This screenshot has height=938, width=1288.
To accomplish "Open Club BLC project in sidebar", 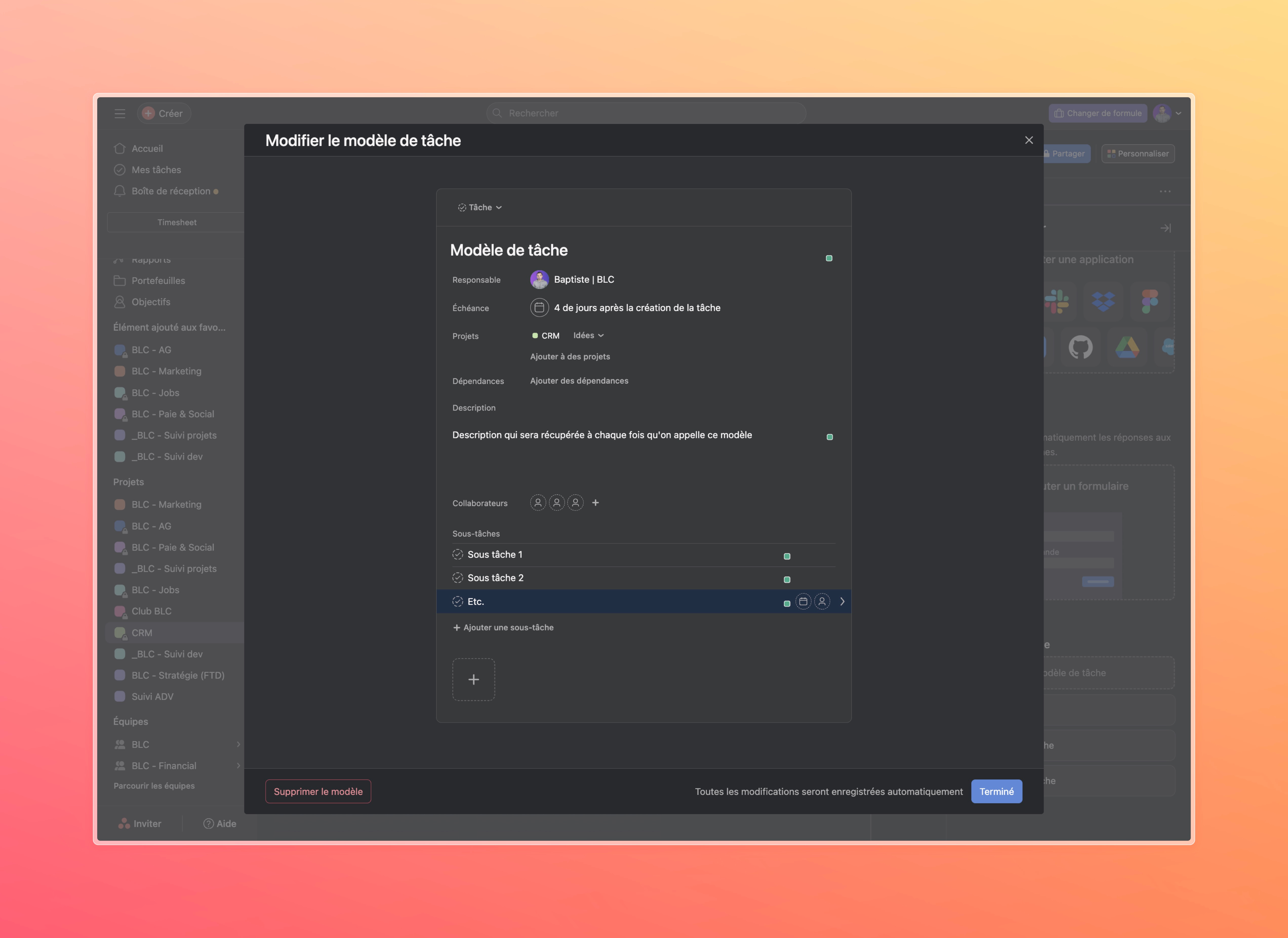I will pos(143,611).
